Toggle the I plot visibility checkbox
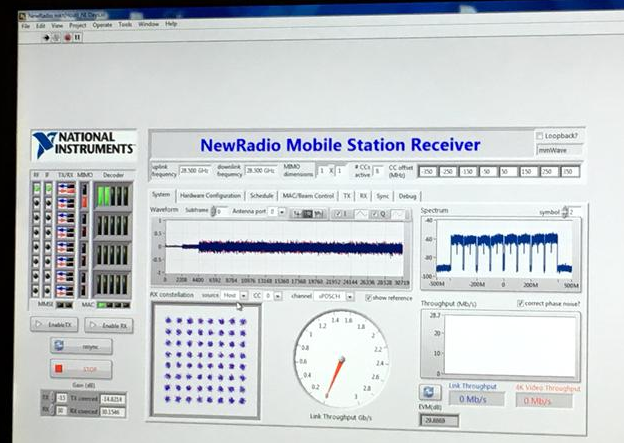The width and height of the screenshot is (624, 443). point(338,214)
